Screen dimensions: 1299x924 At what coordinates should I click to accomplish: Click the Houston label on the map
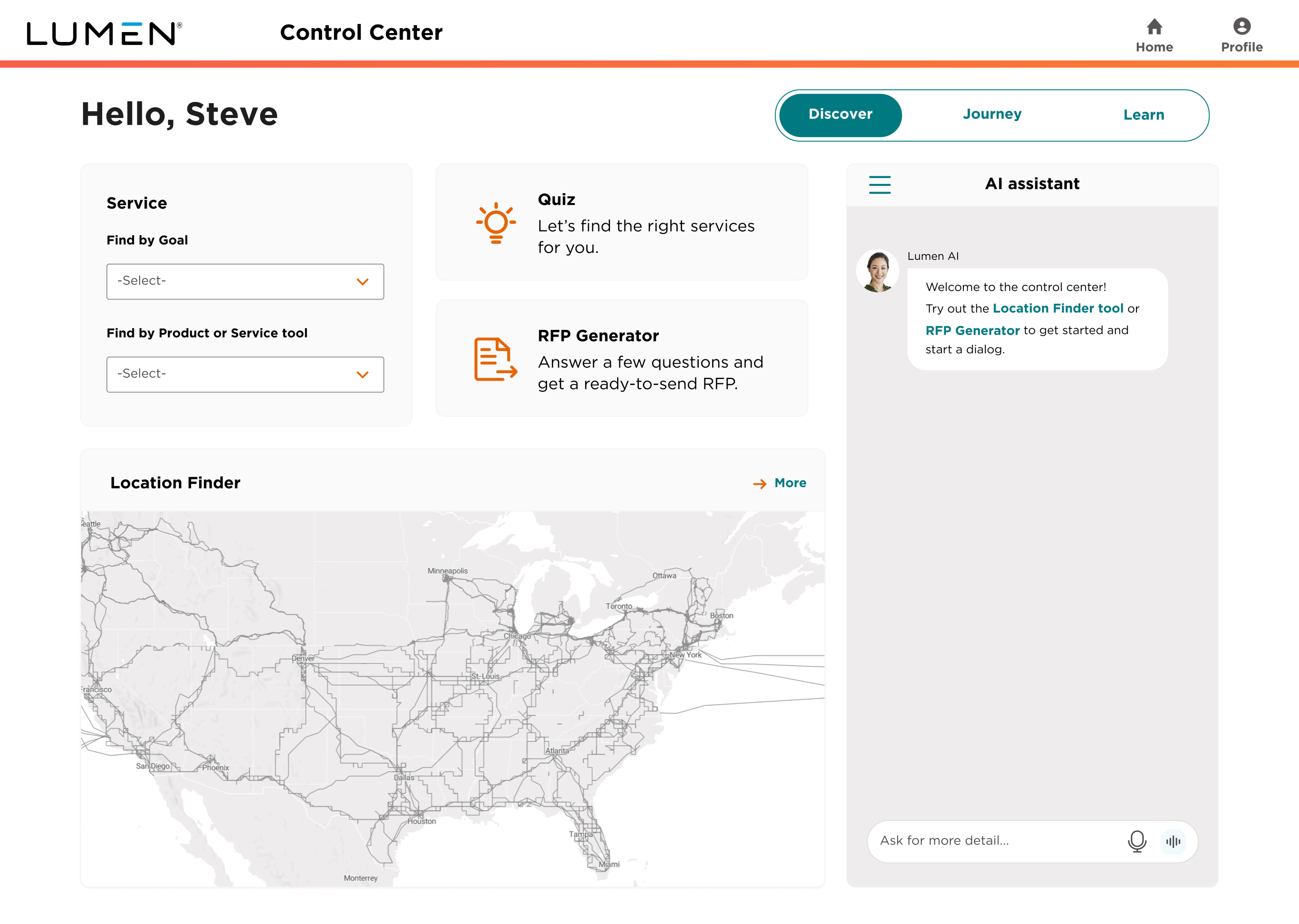pyautogui.click(x=421, y=822)
